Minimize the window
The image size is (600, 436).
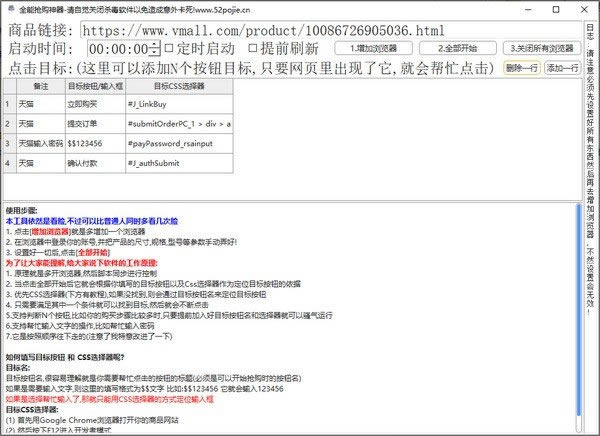coord(529,10)
